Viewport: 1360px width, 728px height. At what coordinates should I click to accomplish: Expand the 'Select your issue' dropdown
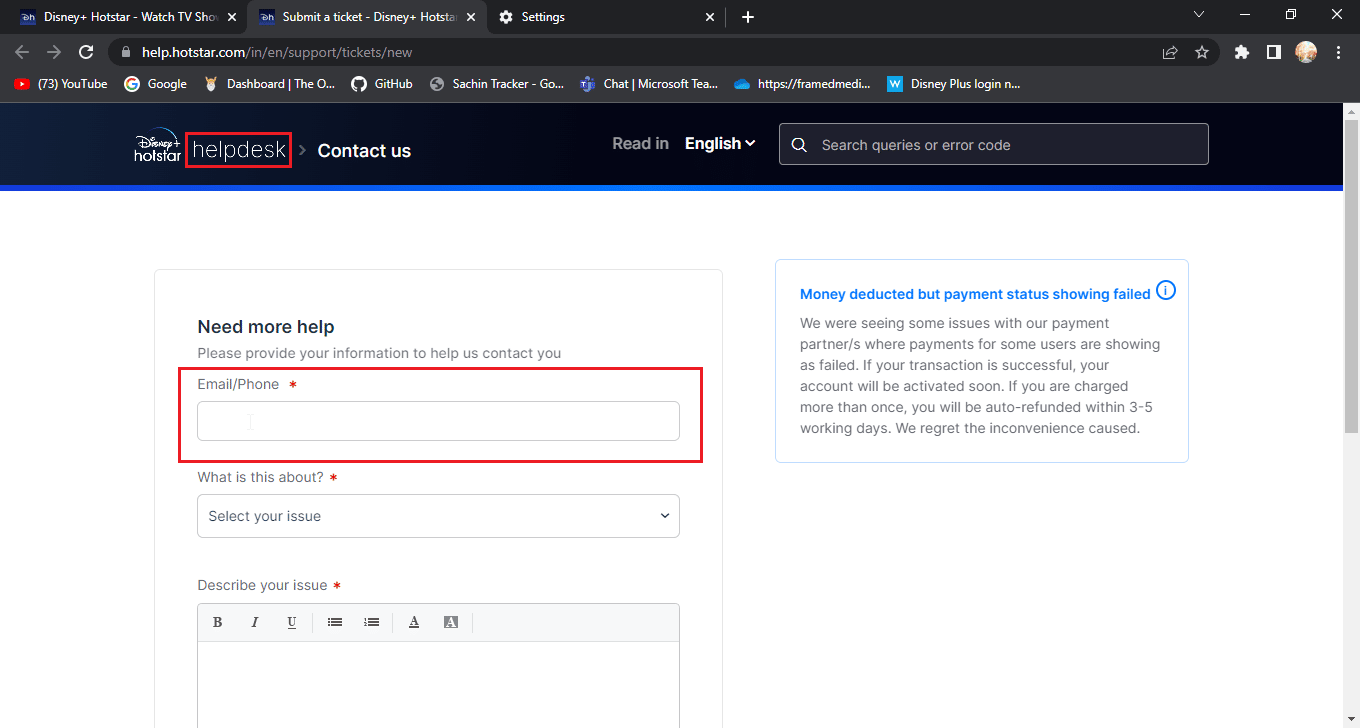438,516
